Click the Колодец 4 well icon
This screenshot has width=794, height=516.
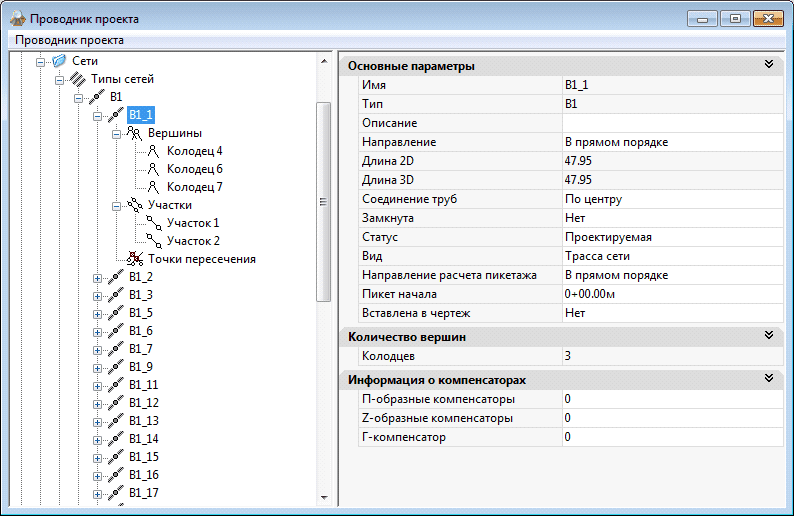pyautogui.click(x=153, y=151)
